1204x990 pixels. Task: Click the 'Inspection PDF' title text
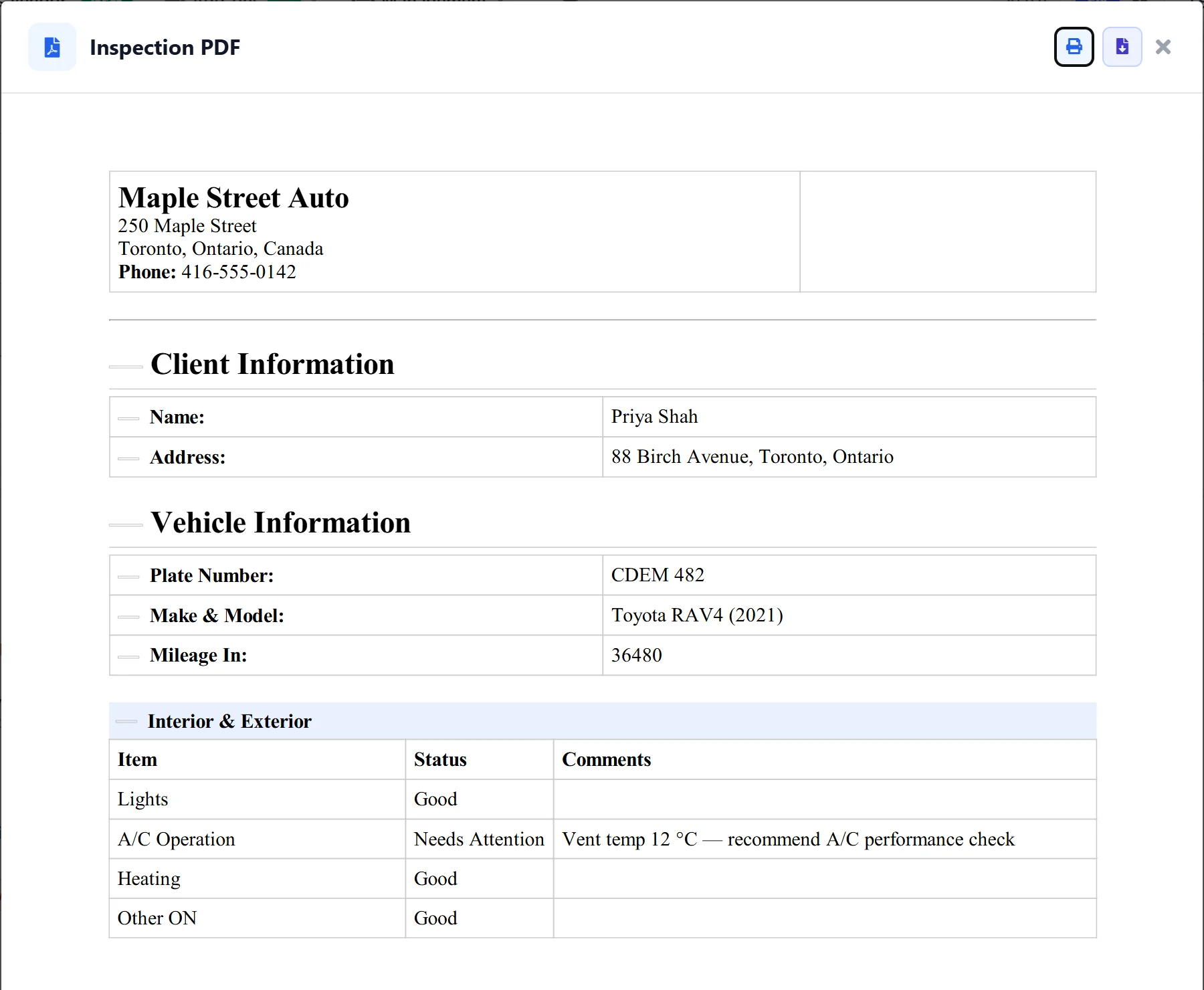165,47
